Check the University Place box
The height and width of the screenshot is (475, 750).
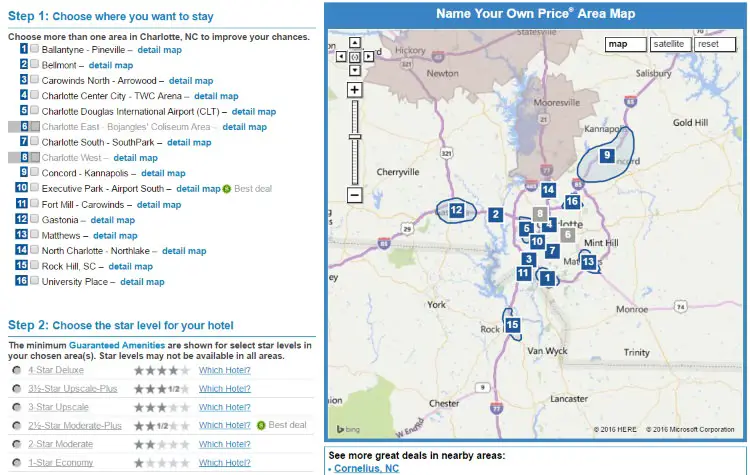[34, 280]
